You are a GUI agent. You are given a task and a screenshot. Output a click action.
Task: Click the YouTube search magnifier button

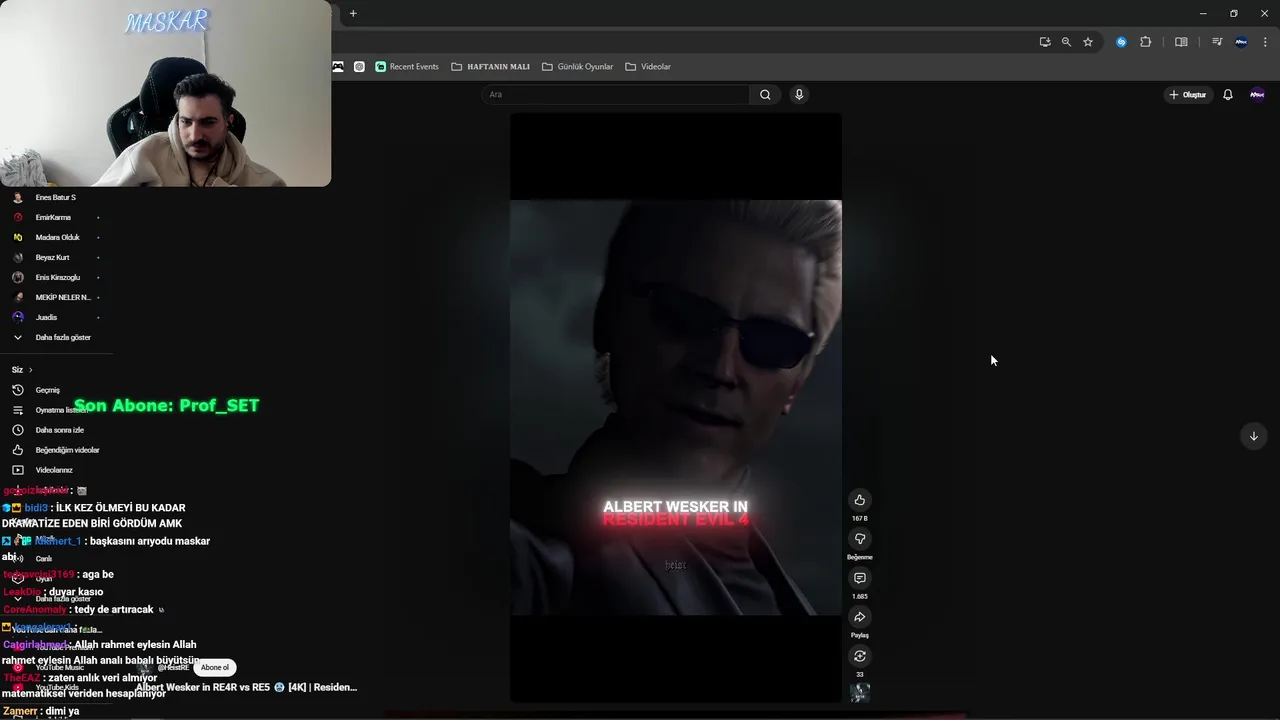tap(765, 95)
